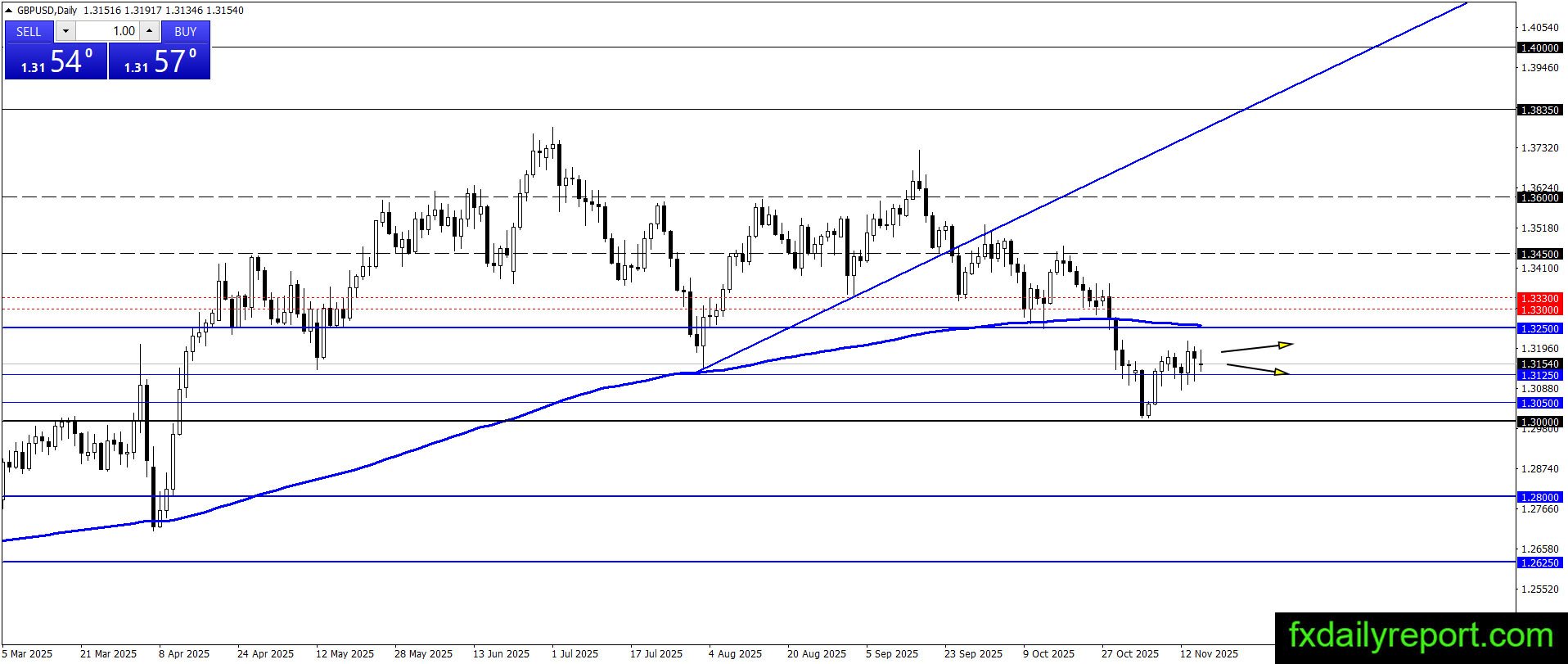Viewport: 1568px width, 664px height.
Task: Click the 1.31 54 sell price tile
Action: click(56, 61)
